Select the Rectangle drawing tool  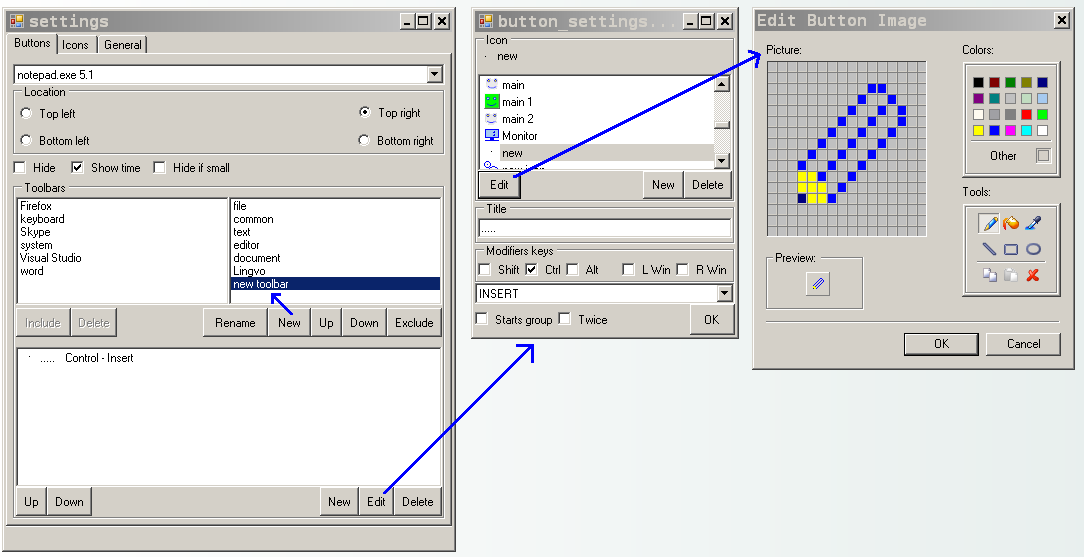(1011, 249)
